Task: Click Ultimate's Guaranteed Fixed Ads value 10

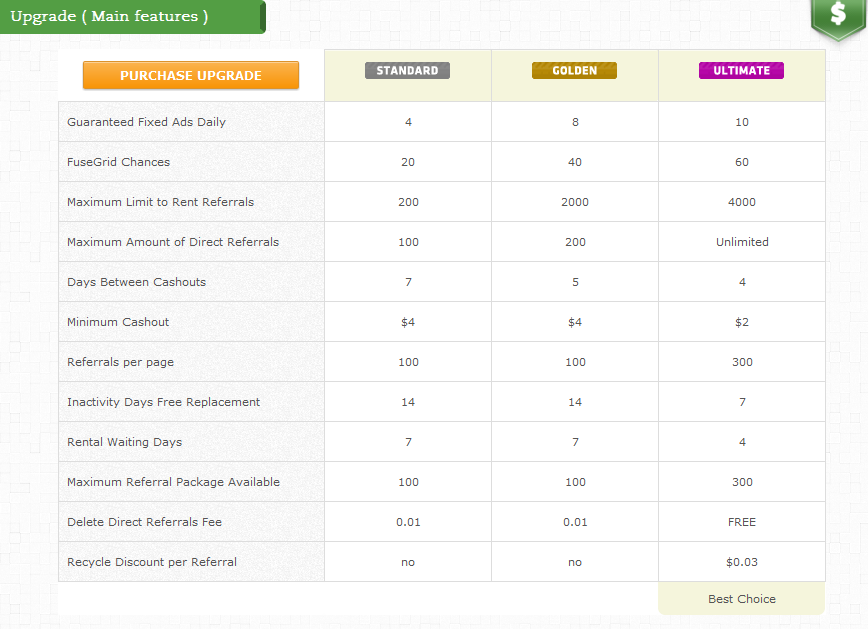Action: 742,122
